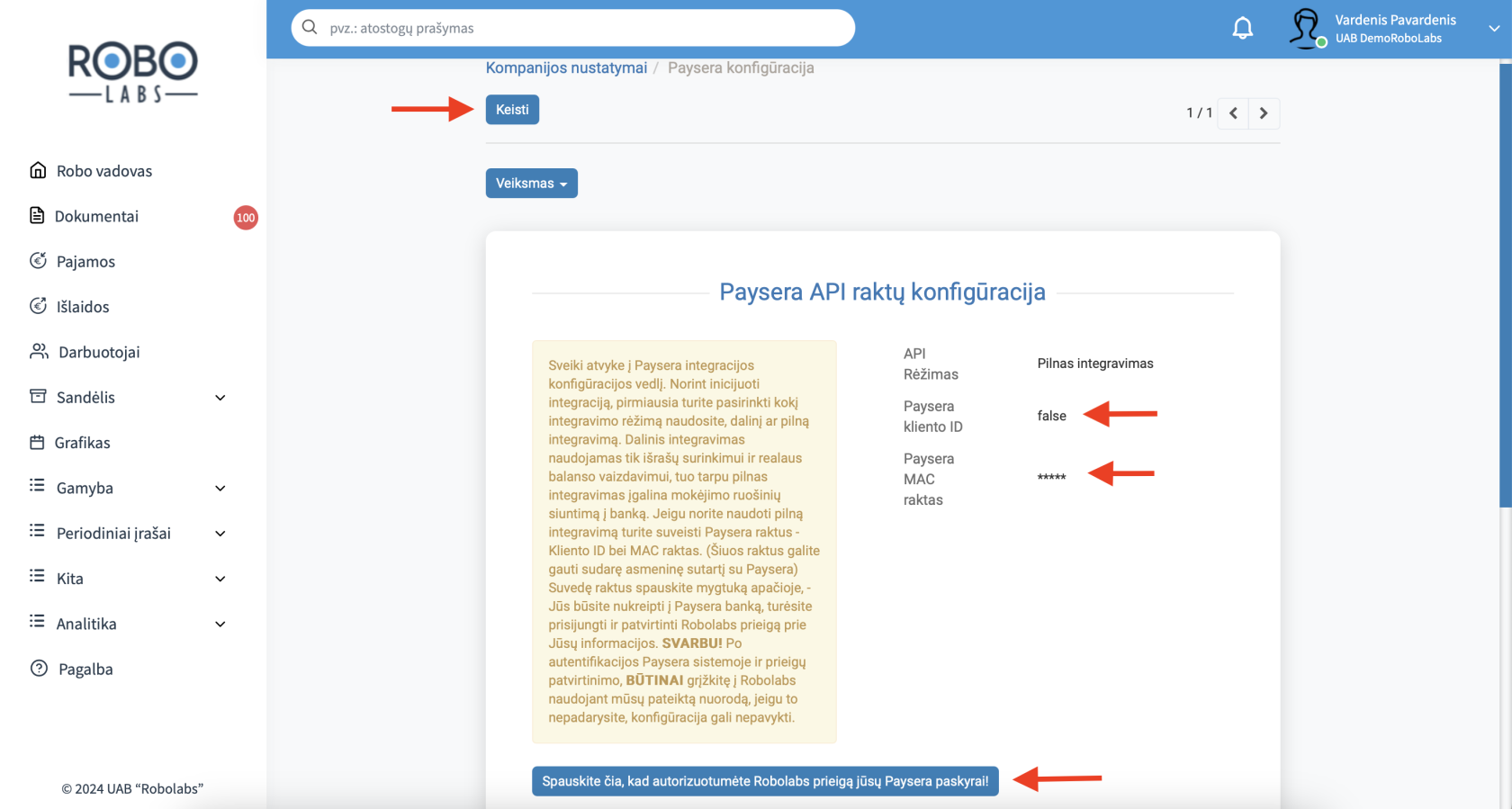Open the notifications bell
This screenshot has height=809, width=1512.
1243,28
